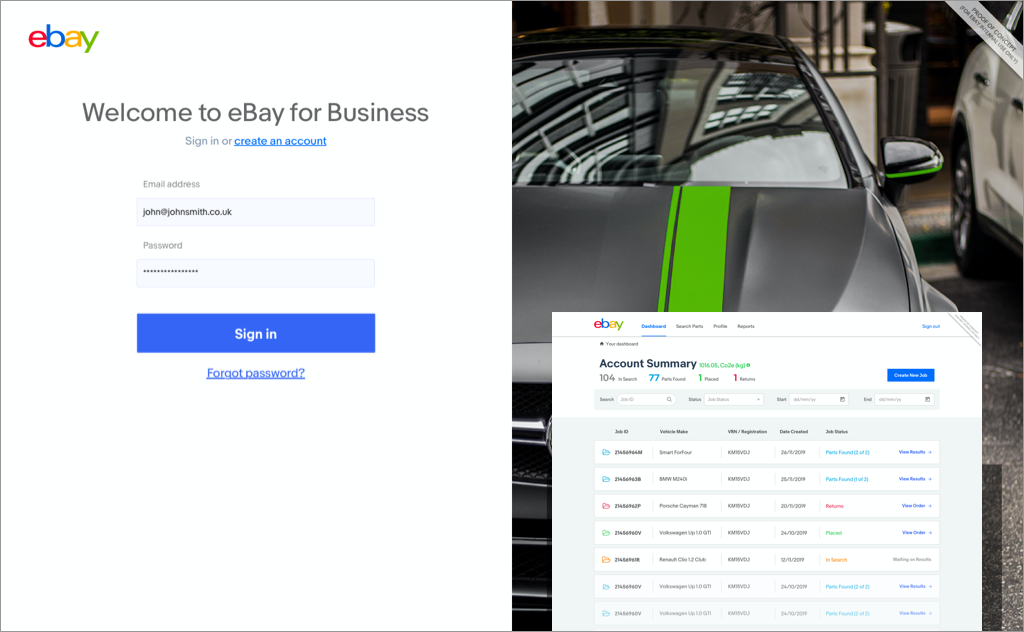Focus the Email address input field
Screen dimensions: 1024x632
click(256, 212)
